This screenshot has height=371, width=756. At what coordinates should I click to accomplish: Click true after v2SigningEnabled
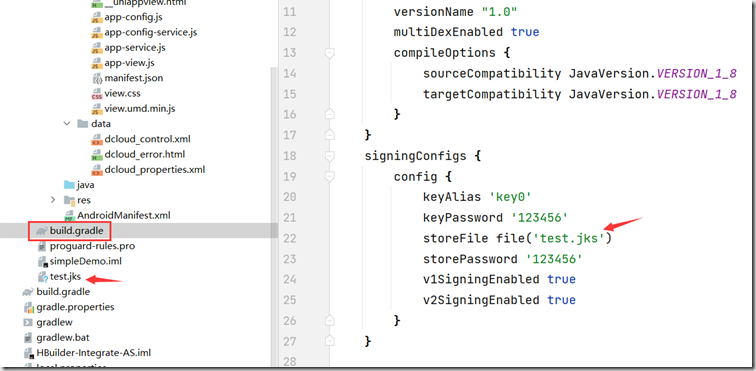(561, 301)
